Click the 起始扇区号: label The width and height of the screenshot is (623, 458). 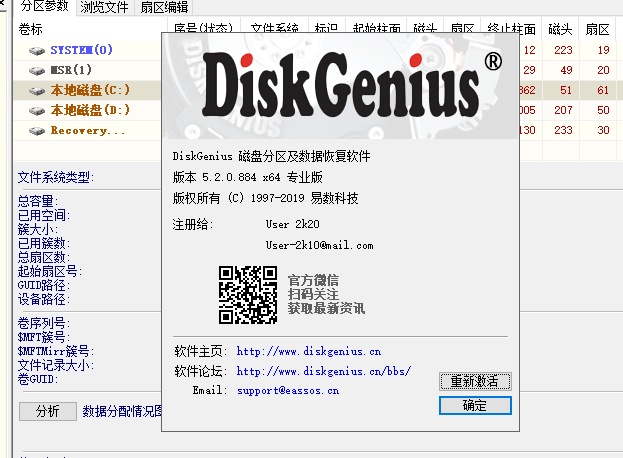(50, 271)
